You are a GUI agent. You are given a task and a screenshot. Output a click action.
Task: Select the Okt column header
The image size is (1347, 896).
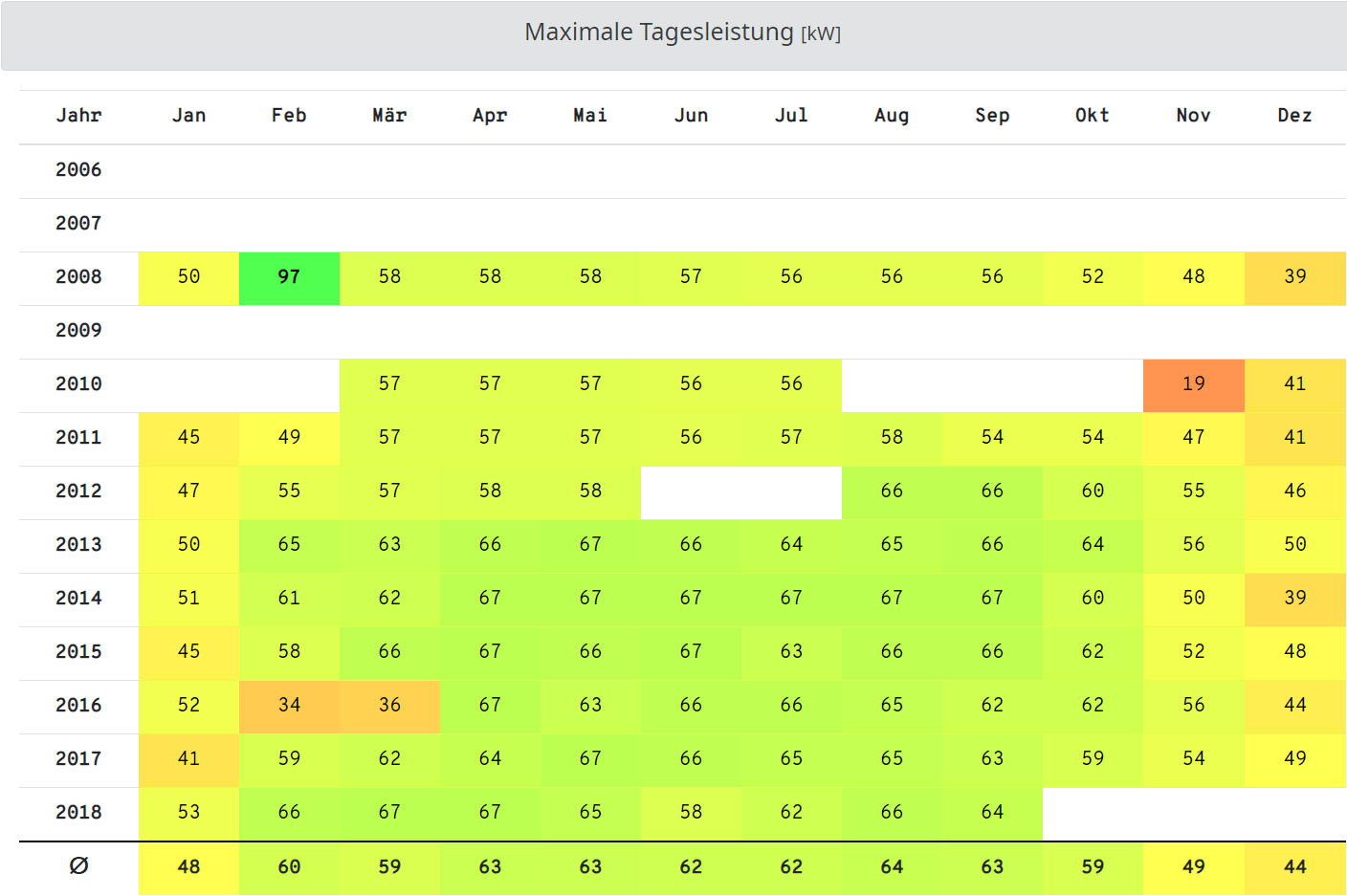[x=1093, y=116]
